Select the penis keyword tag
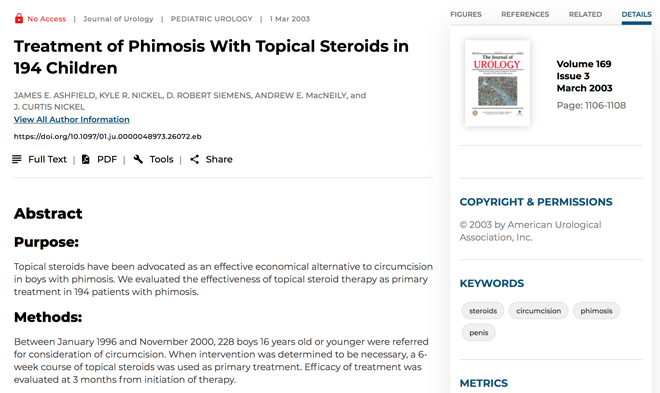 [479, 332]
